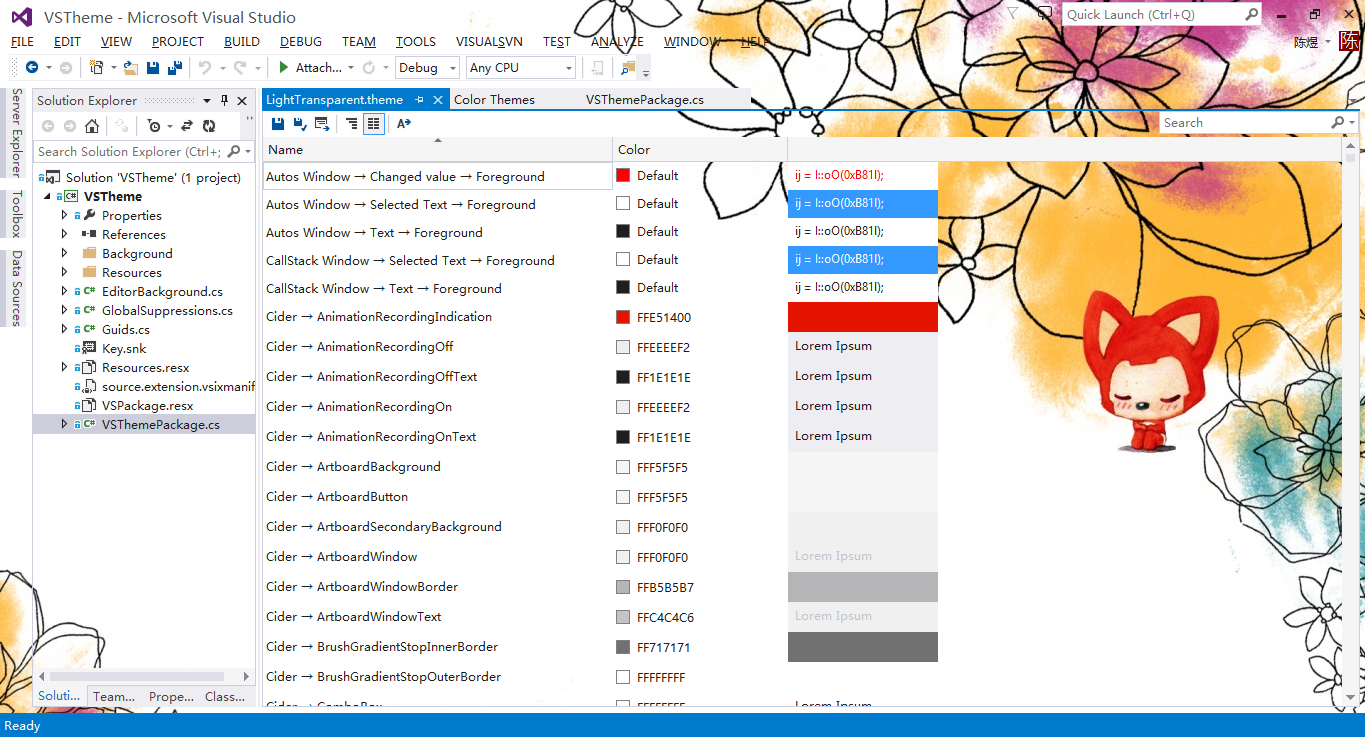Click the Pending Changes Filter clock icon
Screen dimensions: 1365x737
pyautogui.click(x=153, y=126)
